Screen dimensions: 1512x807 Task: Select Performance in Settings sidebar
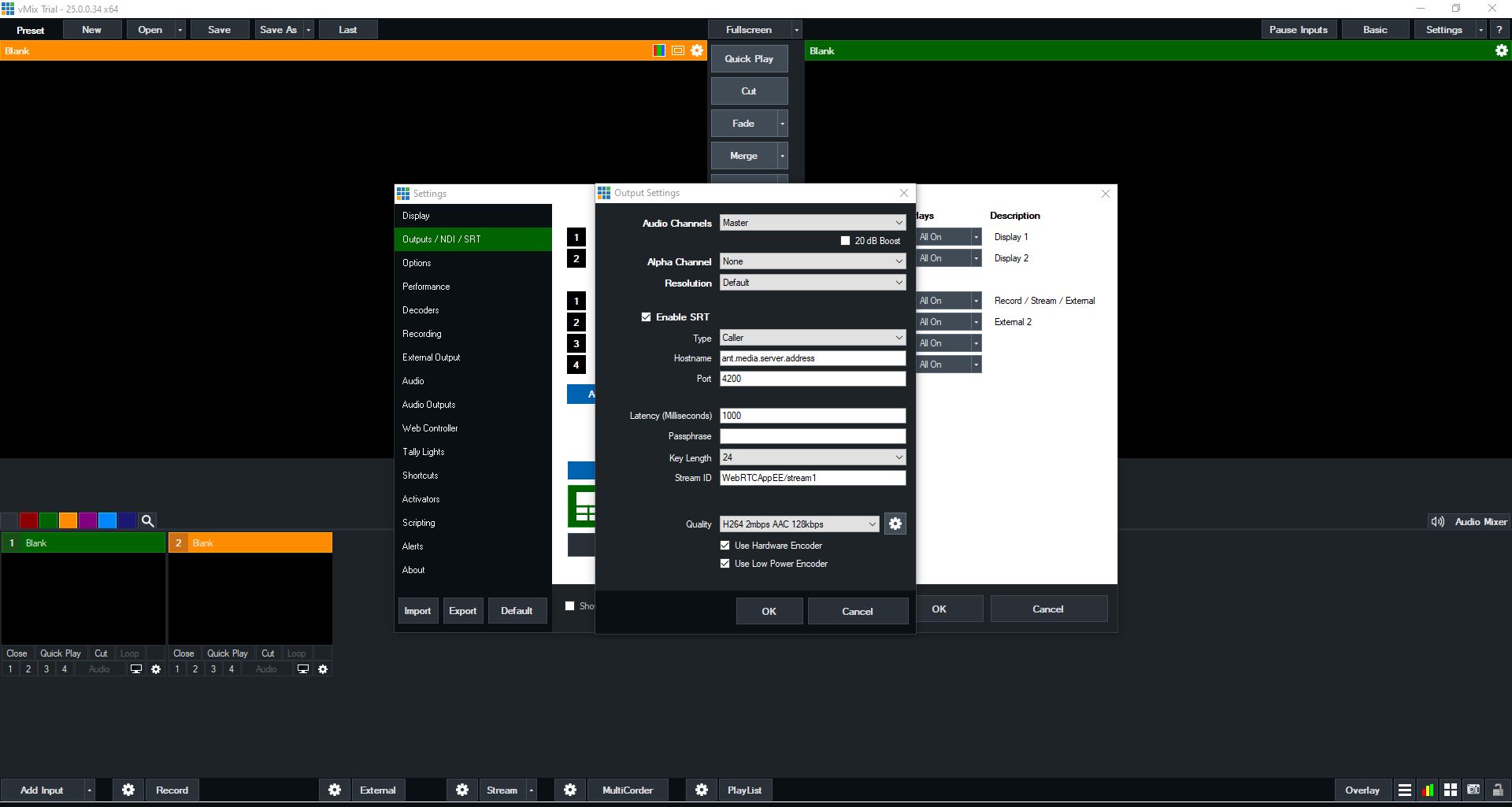tap(472, 287)
